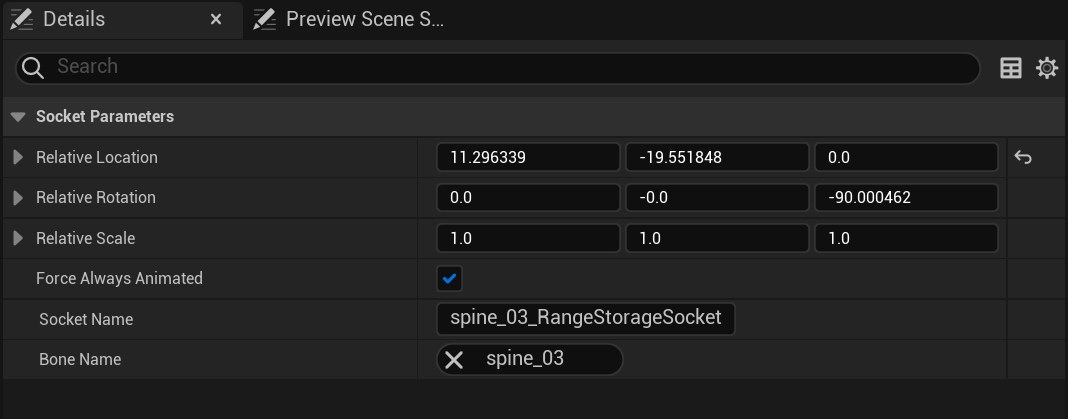Close the Details tab
The image size is (1068, 419).
216,19
